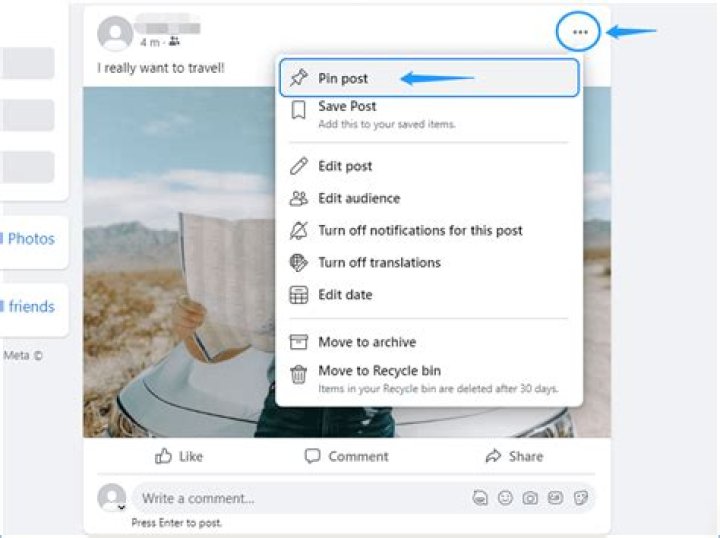This screenshot has width=720, height=538.
Task: Choose Edit date in the menu
Action: tap(429, 295)
